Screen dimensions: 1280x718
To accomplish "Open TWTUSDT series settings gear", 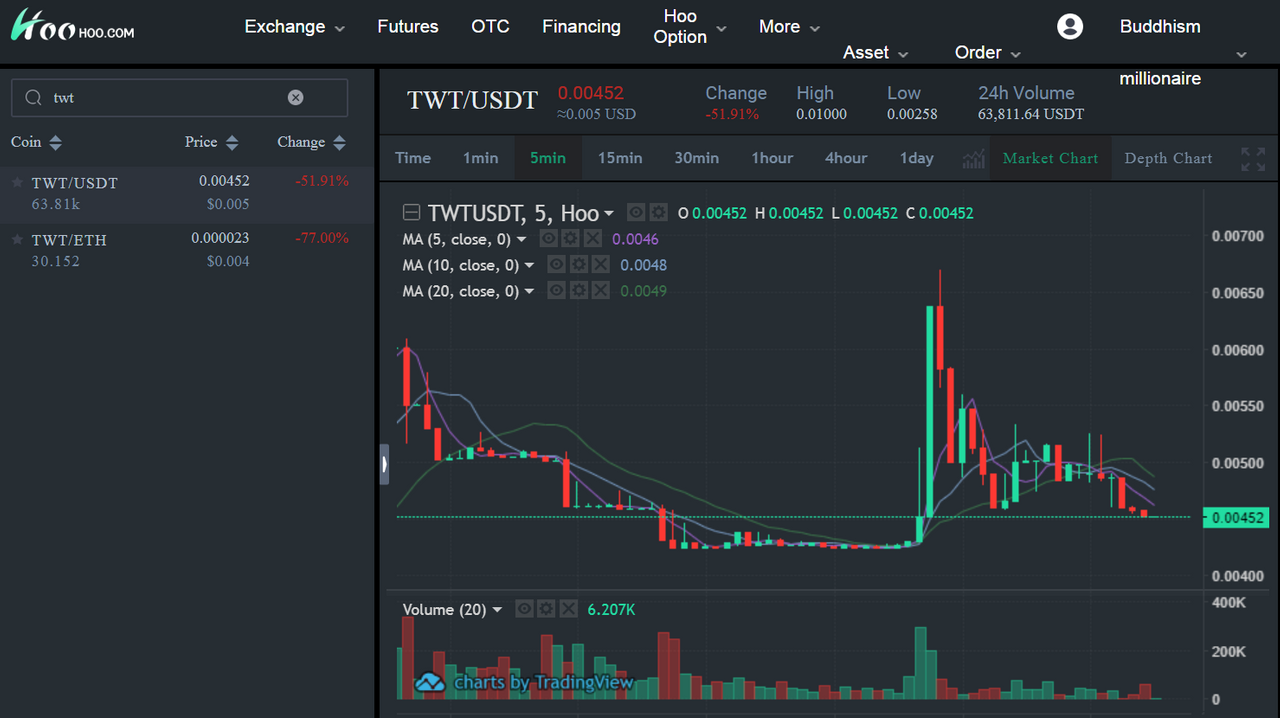I will coord(658,212).
